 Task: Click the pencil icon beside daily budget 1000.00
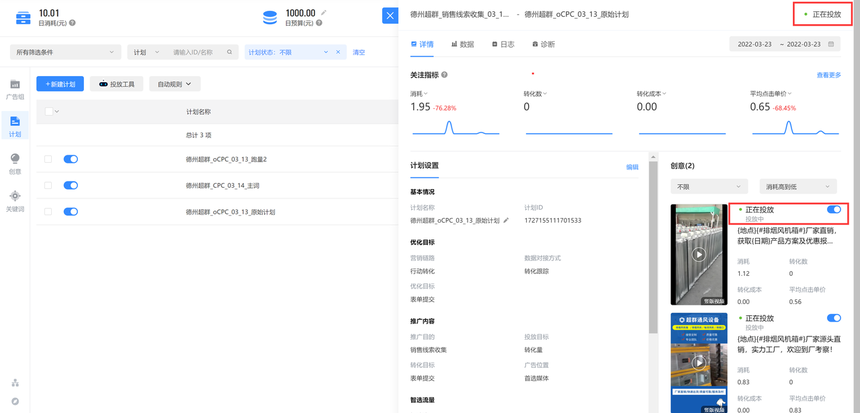[323, 13]
